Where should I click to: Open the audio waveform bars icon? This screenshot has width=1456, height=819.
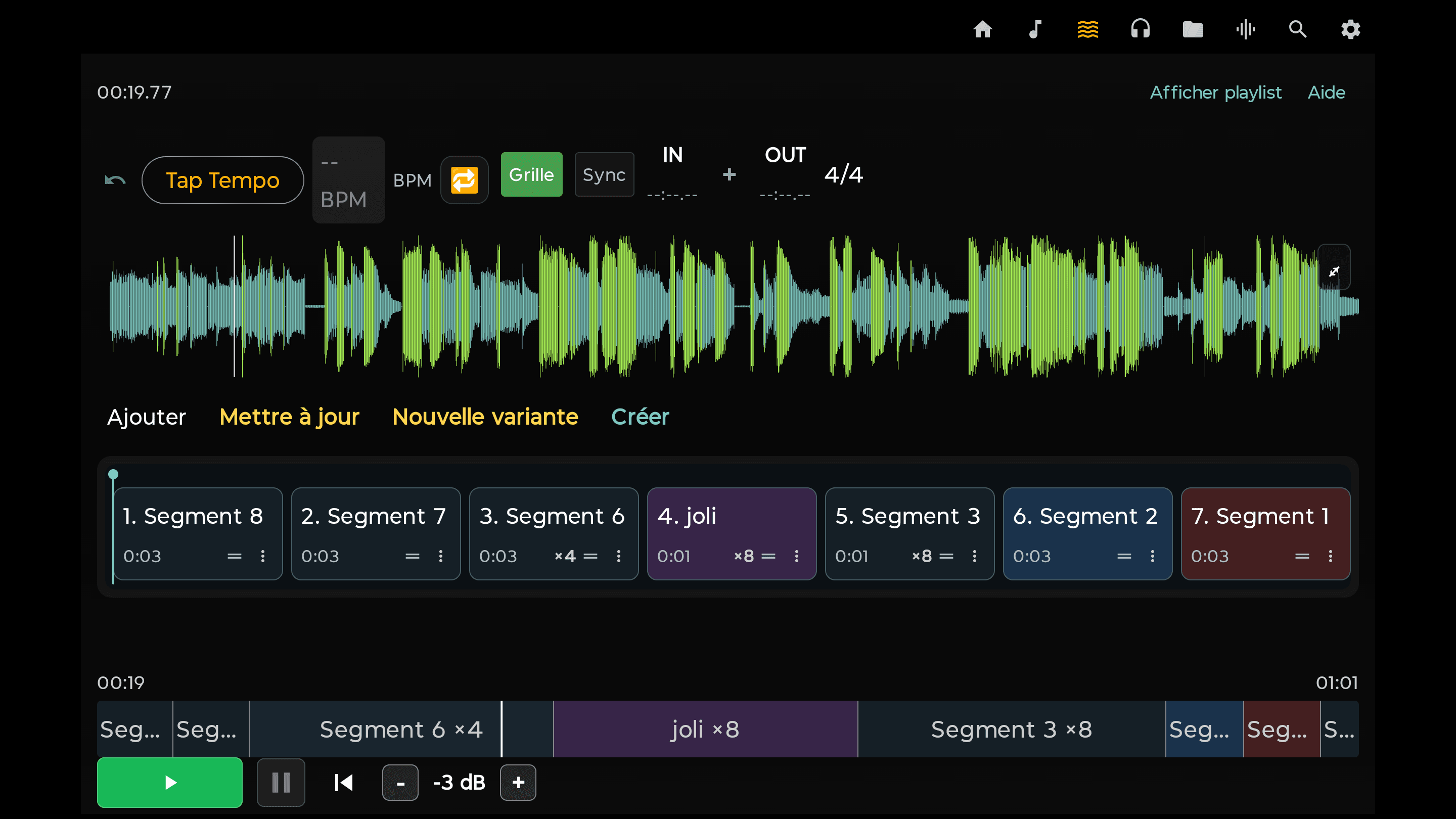click(1245, 29)
